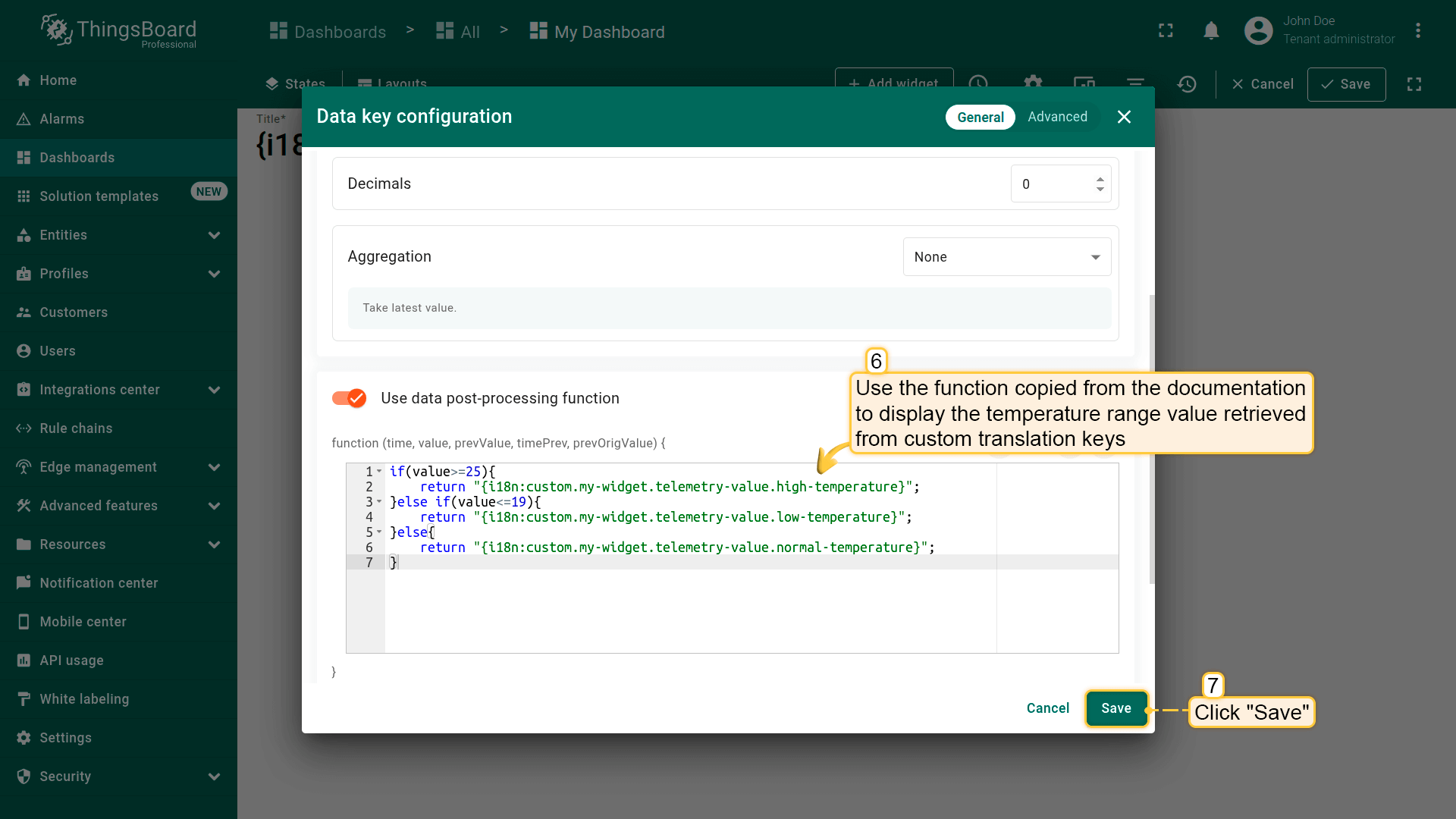Disable data post-processing function toggle
Screen dimensions: 1456x819
click(350, 398)
